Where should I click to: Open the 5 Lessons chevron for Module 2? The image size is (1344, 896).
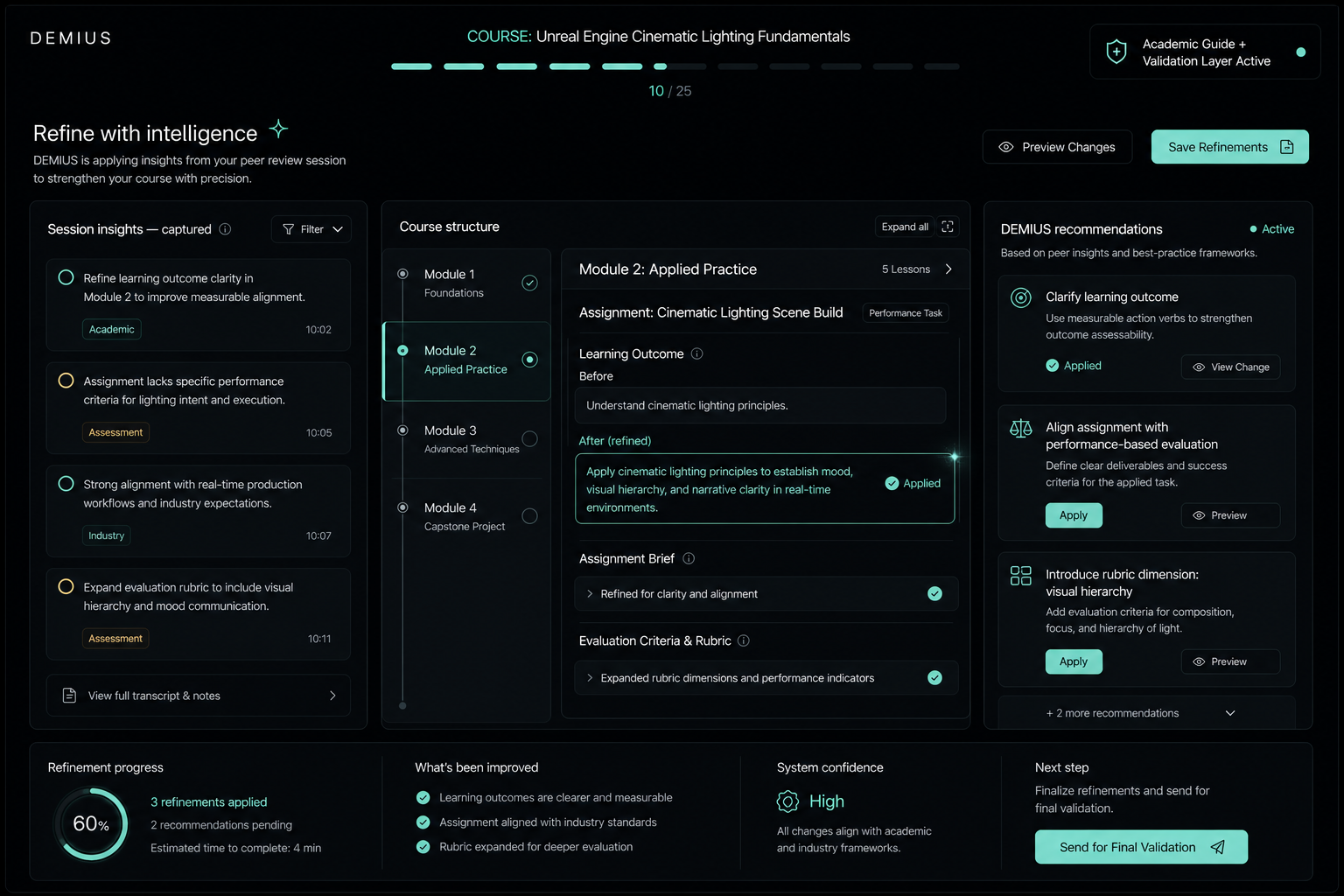coord(948,269)
